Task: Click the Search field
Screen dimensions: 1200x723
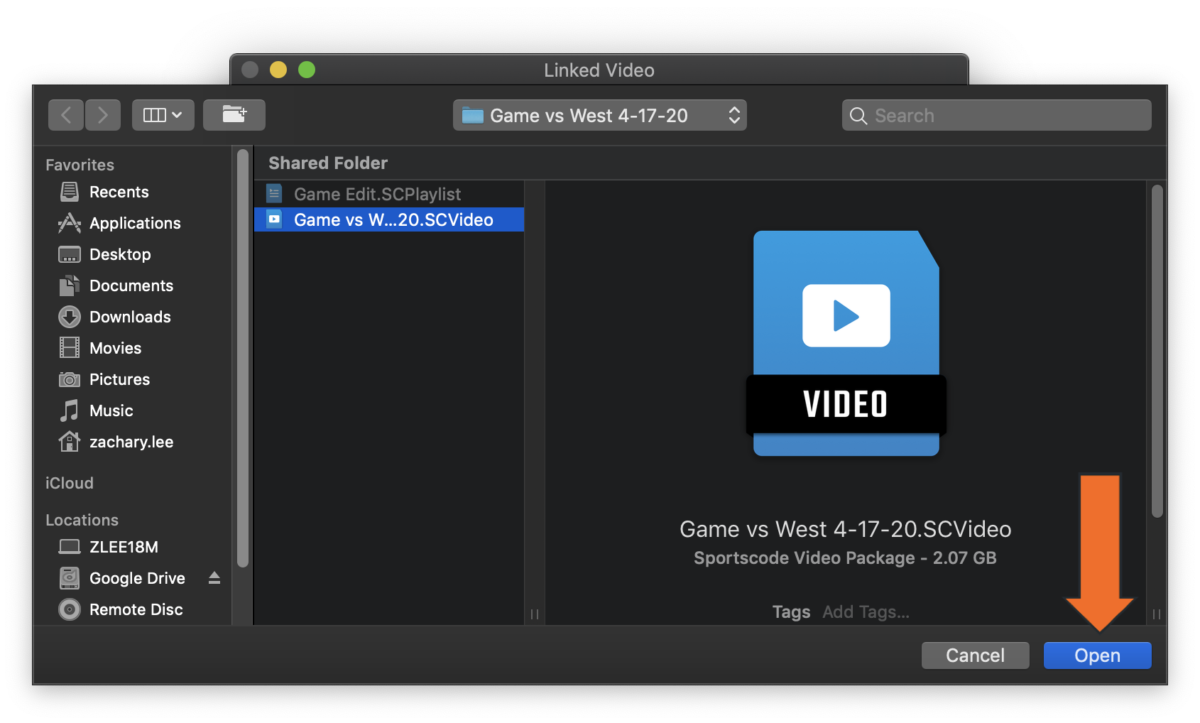Action: click(x=997, y=115)
